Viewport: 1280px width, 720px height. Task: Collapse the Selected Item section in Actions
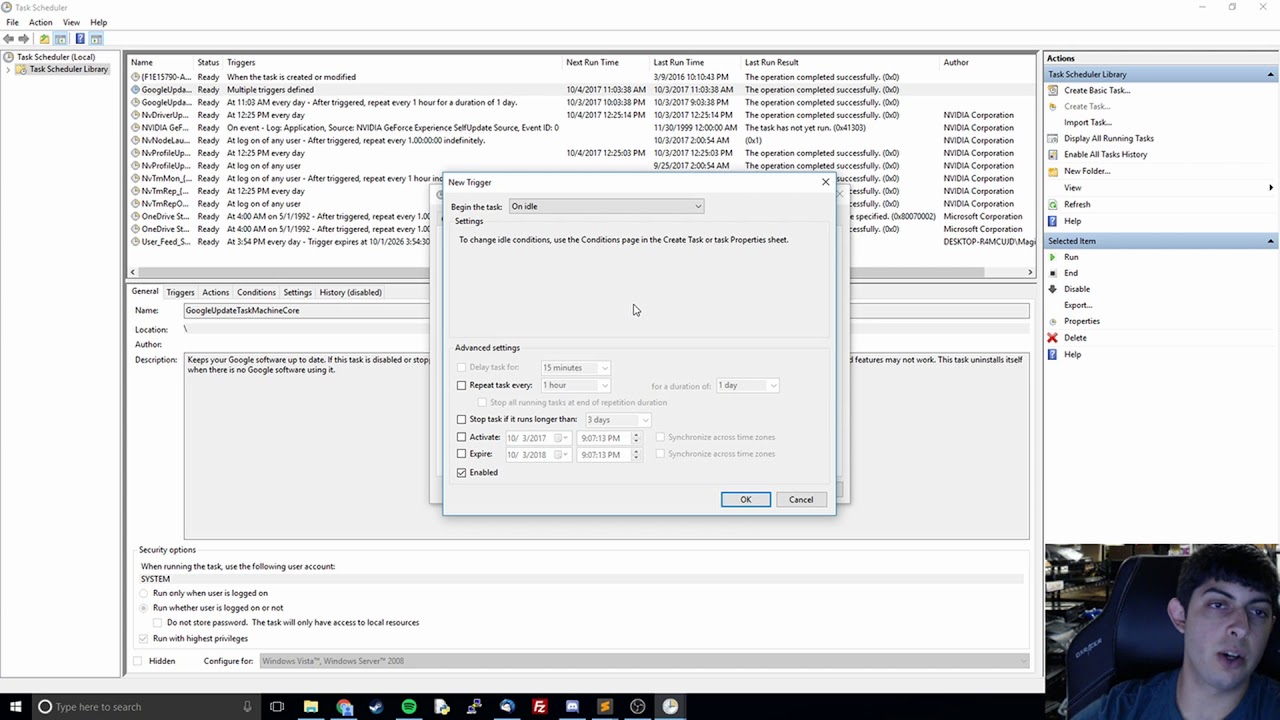tap(1271, 241)
